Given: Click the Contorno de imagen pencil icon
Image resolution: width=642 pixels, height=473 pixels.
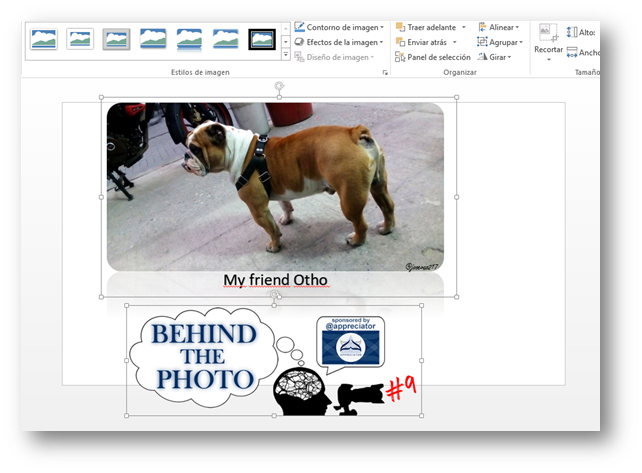Looking at the screenshot, I should tap(300, 27).
